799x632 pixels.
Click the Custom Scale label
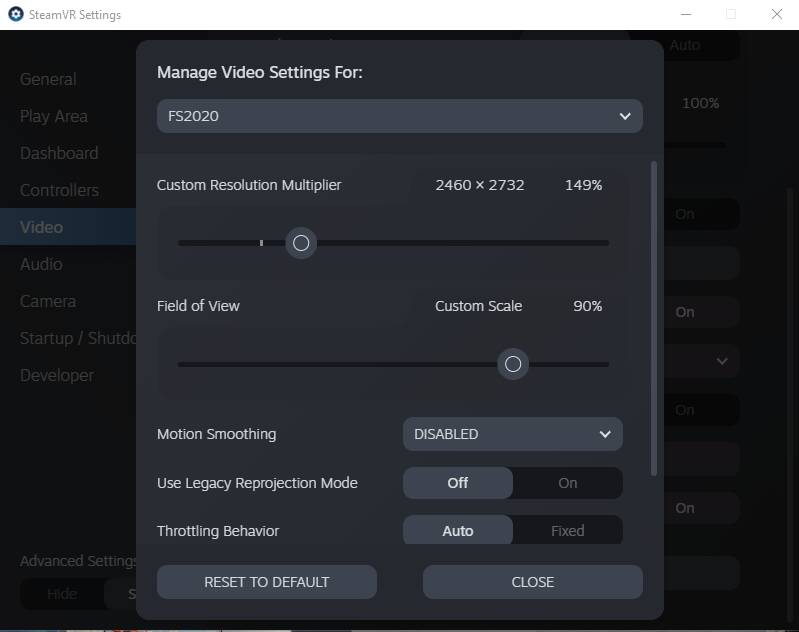click(x=478, y=306)
